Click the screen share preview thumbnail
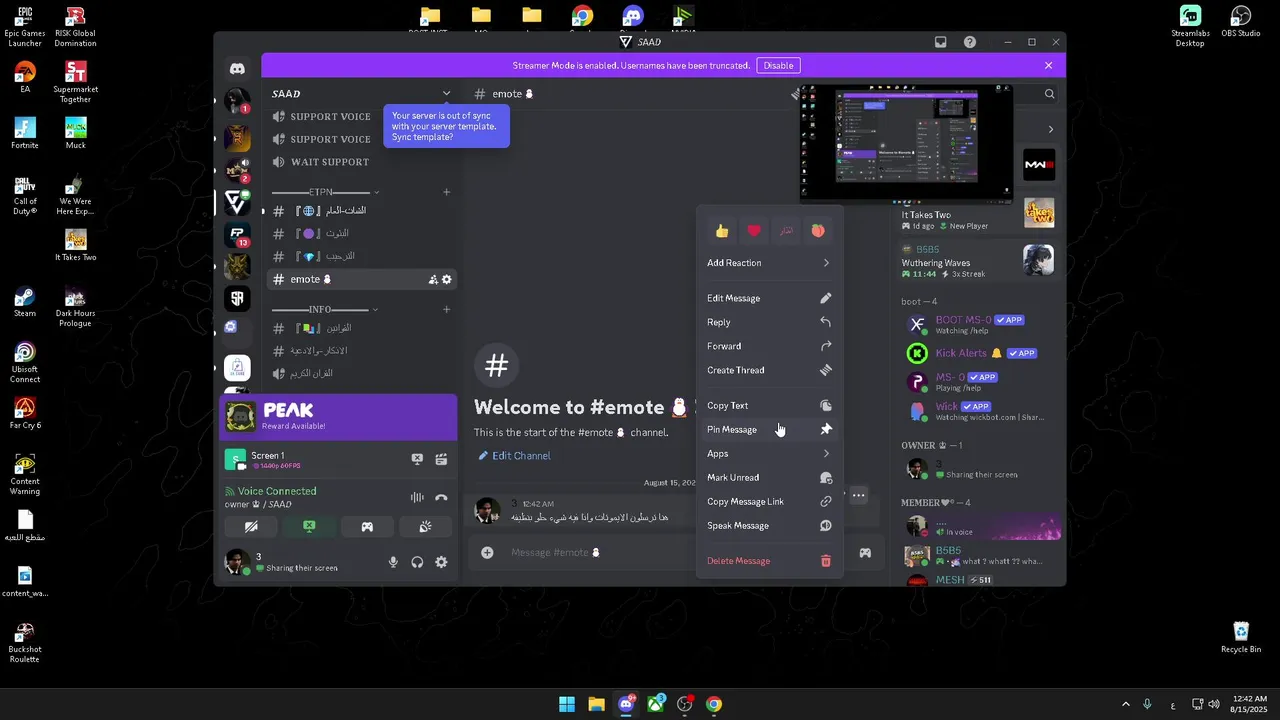This screenshot has width=1280, height=720. pyautogui.click(x=906, y=143)
